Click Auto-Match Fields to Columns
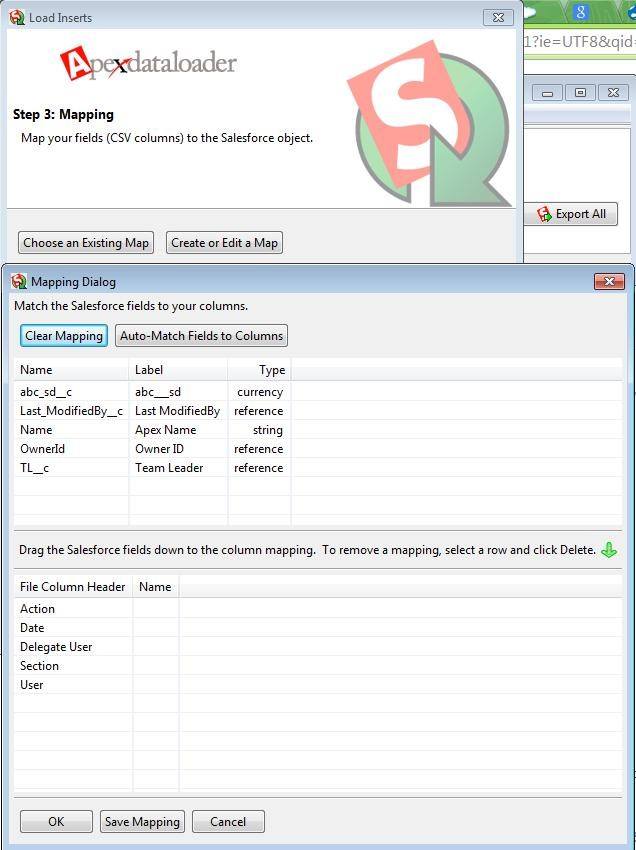Viewport: 636px width, 850px height. (201, 336)
